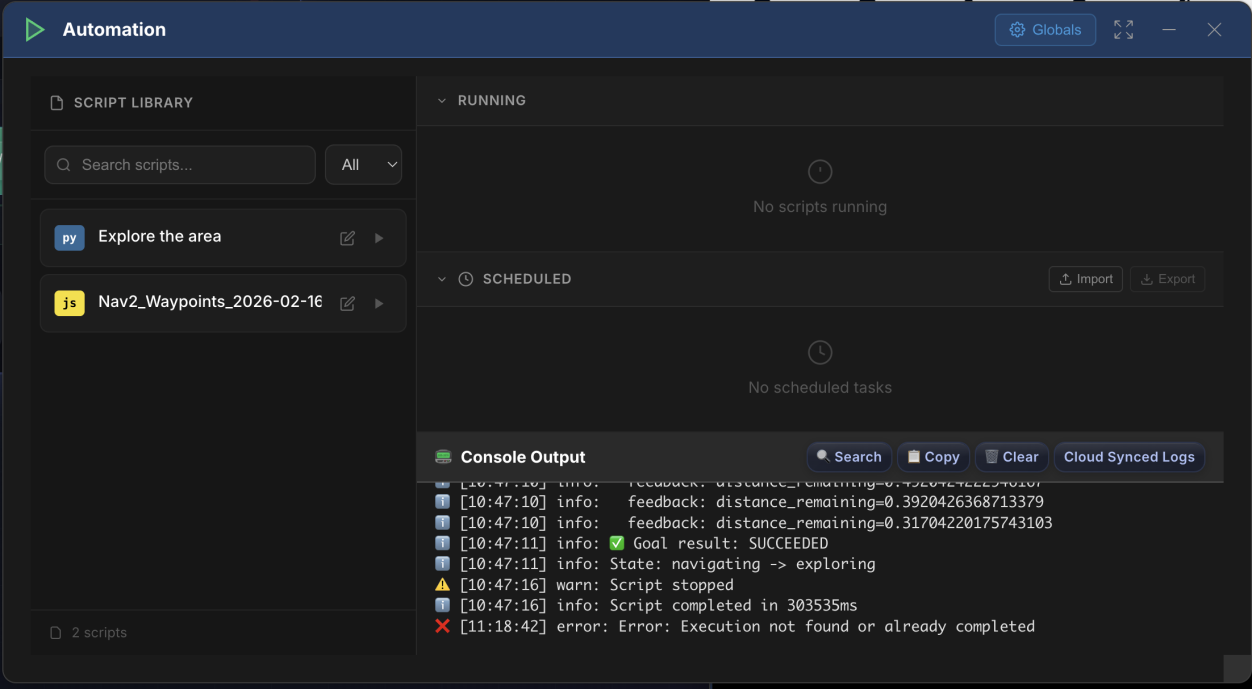Click the edit icon for Explore the area

coord(347,238)
